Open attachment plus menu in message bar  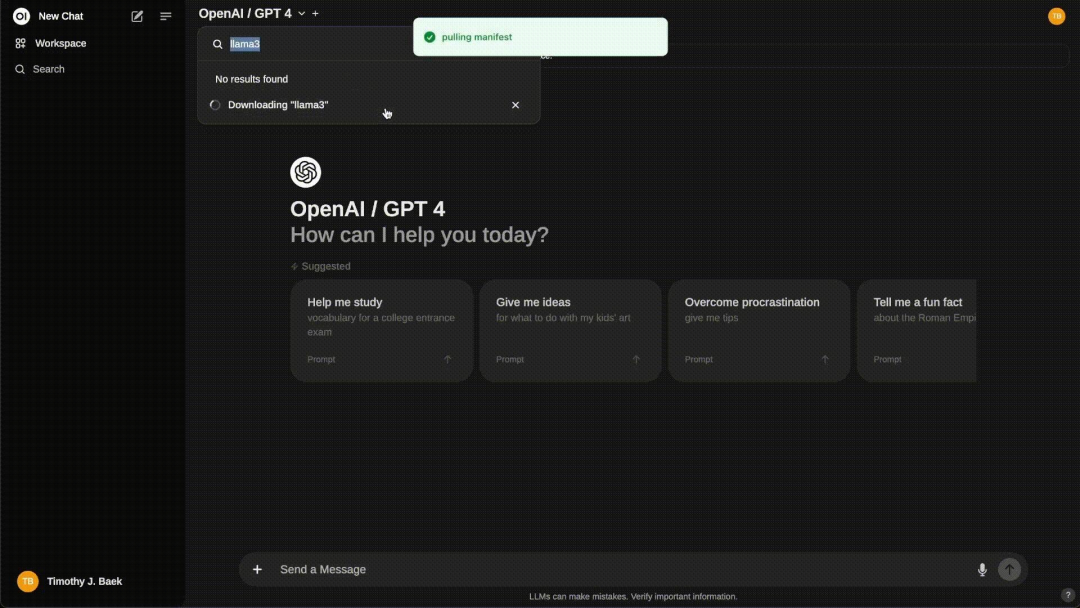[257, 569]
